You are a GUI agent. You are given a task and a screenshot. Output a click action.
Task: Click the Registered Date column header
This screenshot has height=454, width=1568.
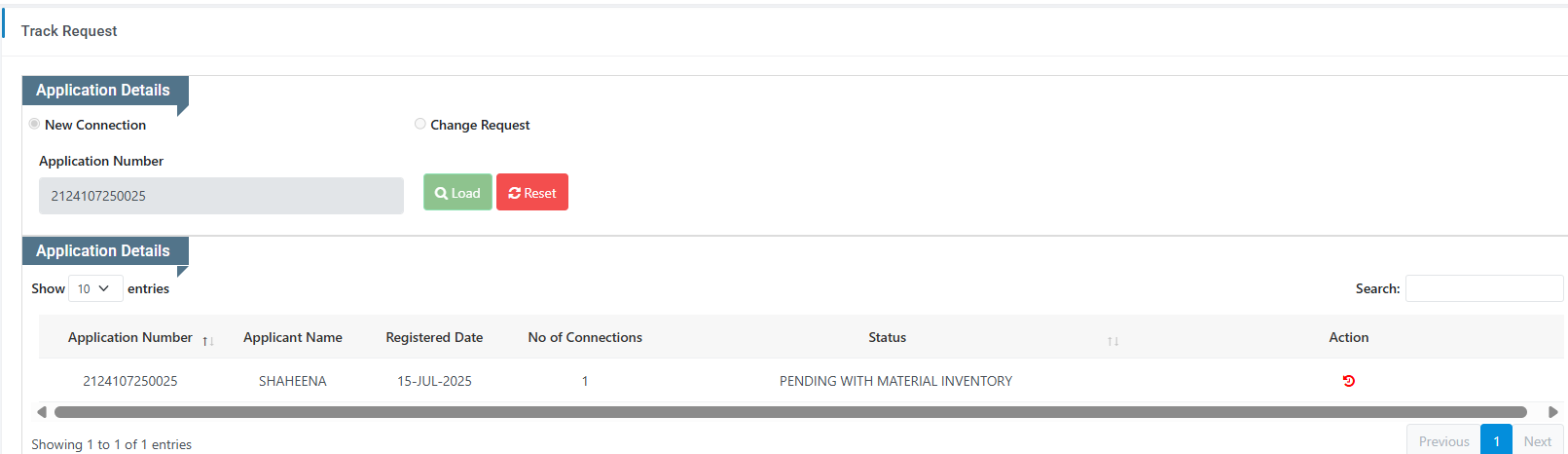tap(434, 337)
